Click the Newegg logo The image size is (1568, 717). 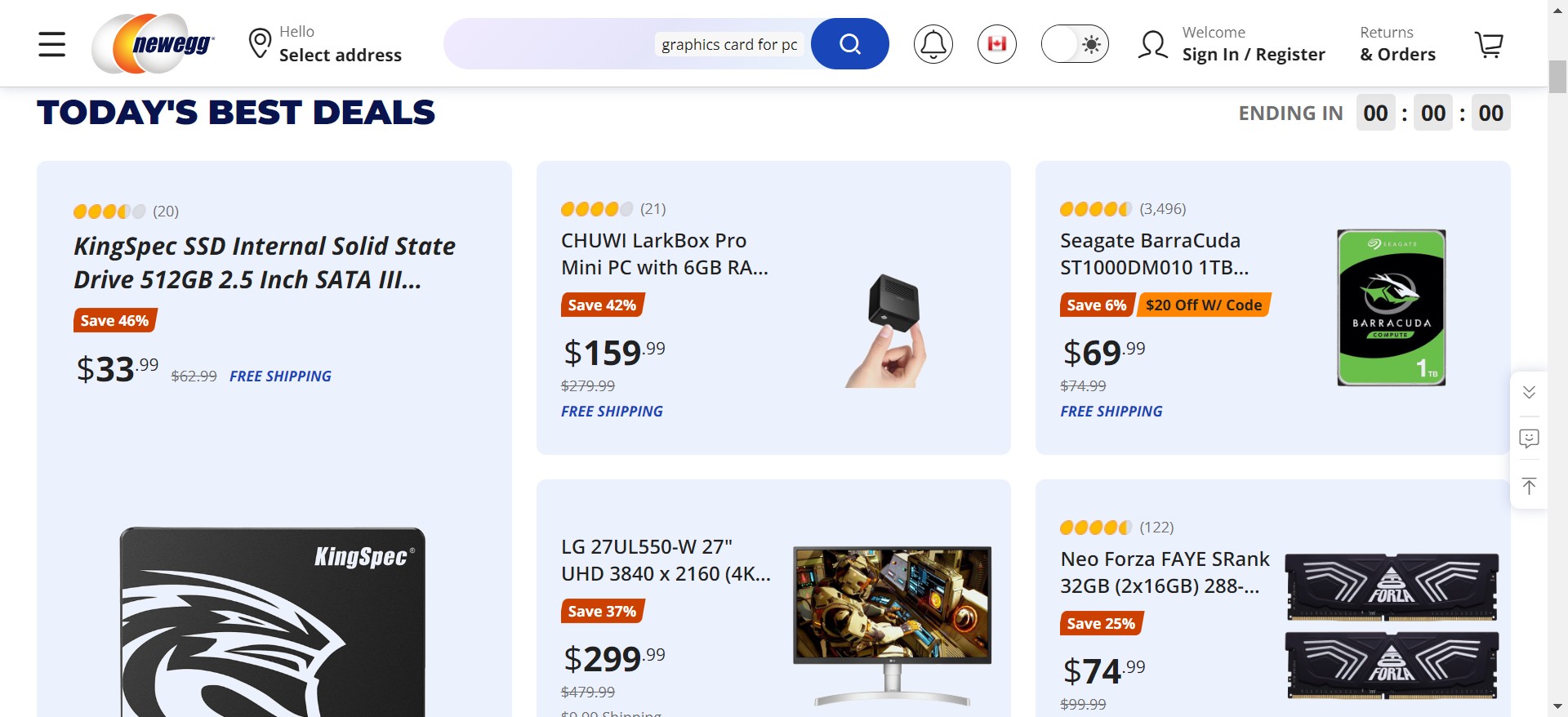pyautogui.click(x=154, y=44)
